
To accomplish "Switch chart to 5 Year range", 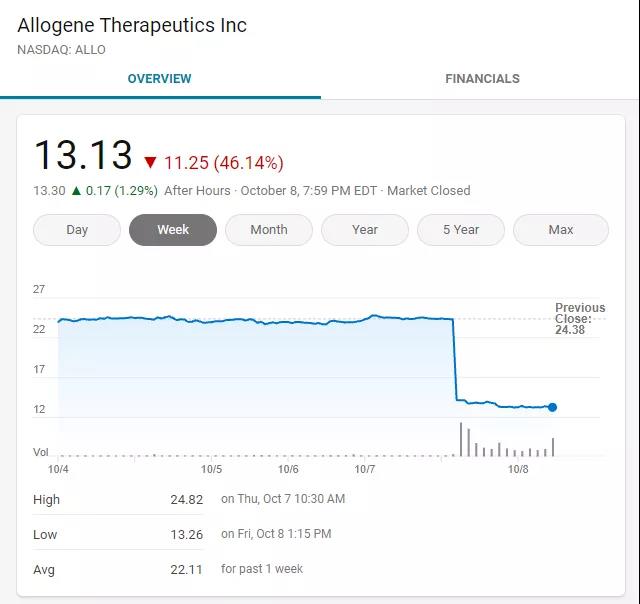I will click(x=461, y=230).
